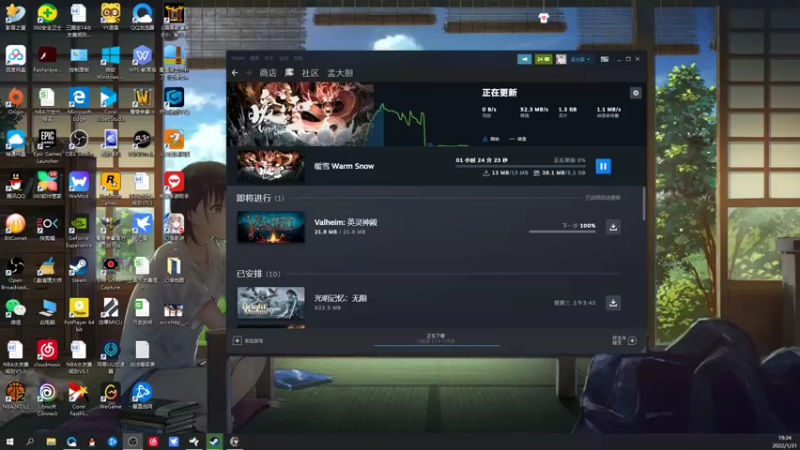Open the 360安全卫士 desktop shortcut
The height and width of the screenshot is (450, 800).
click(47, 16)
